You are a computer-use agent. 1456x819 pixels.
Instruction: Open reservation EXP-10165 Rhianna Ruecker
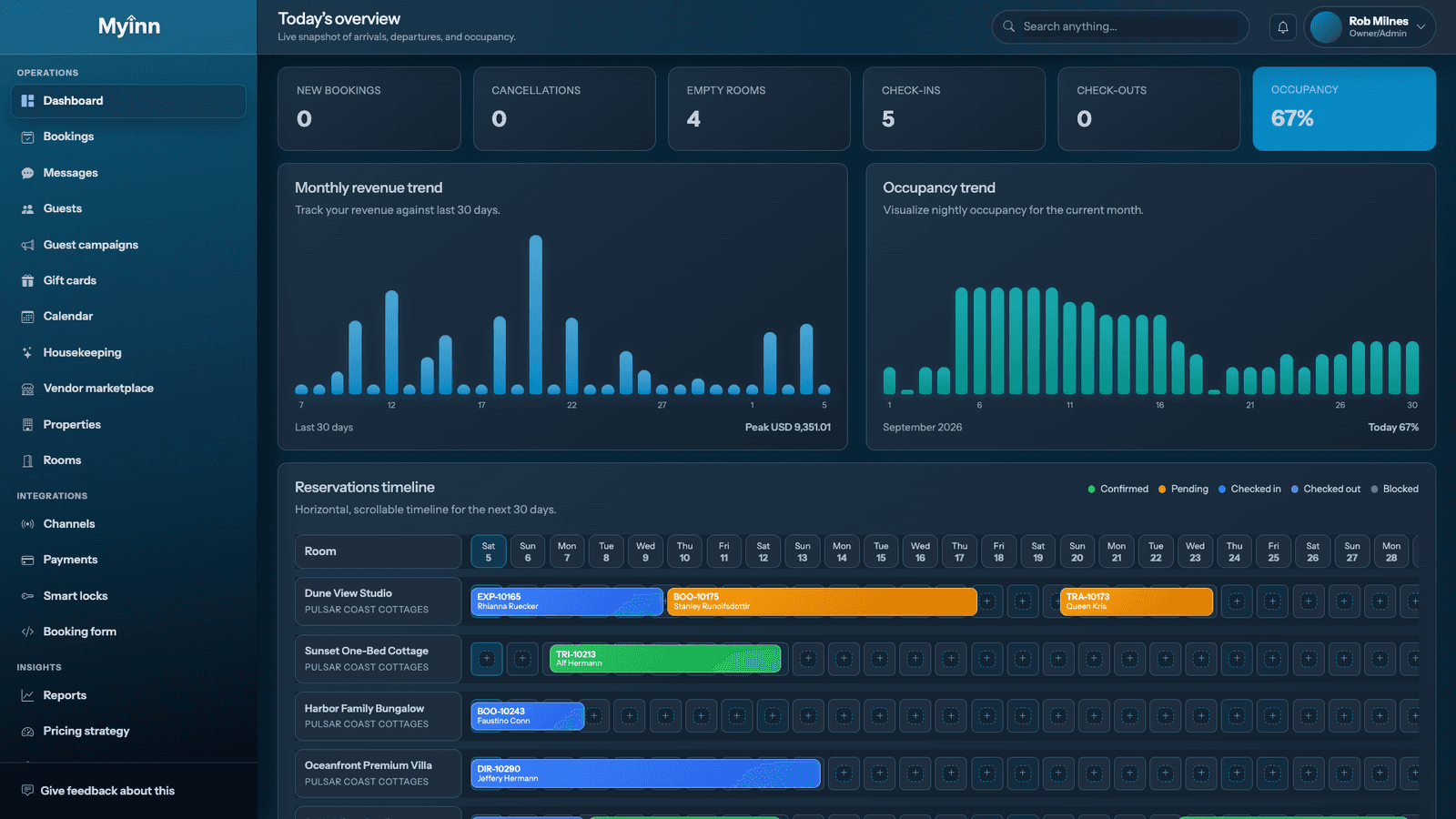click(x=567, y=602)
